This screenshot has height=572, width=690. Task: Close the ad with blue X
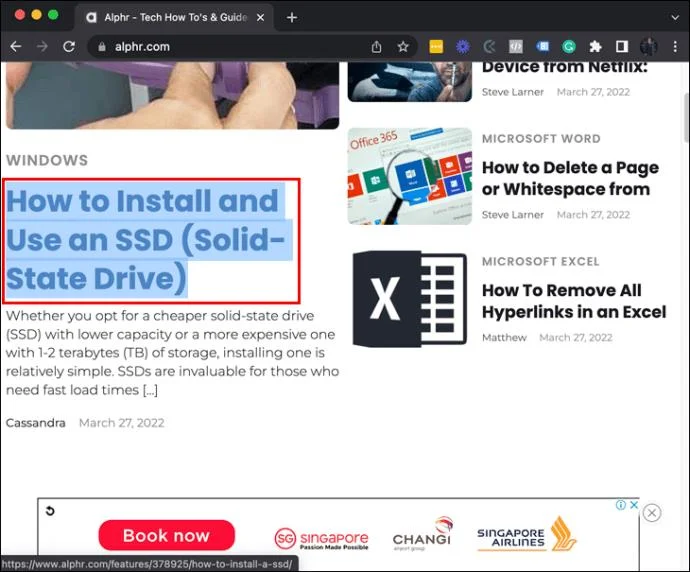pos(634,505)
